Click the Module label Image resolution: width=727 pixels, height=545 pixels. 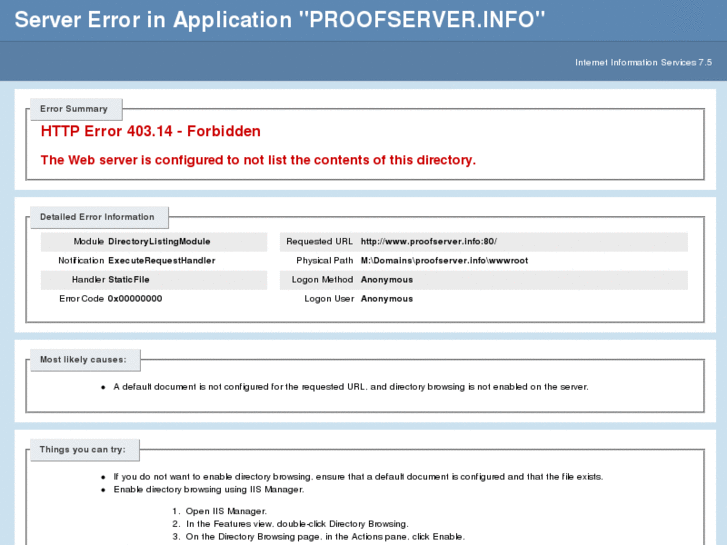pyautogui.click(x=89, y=242)
